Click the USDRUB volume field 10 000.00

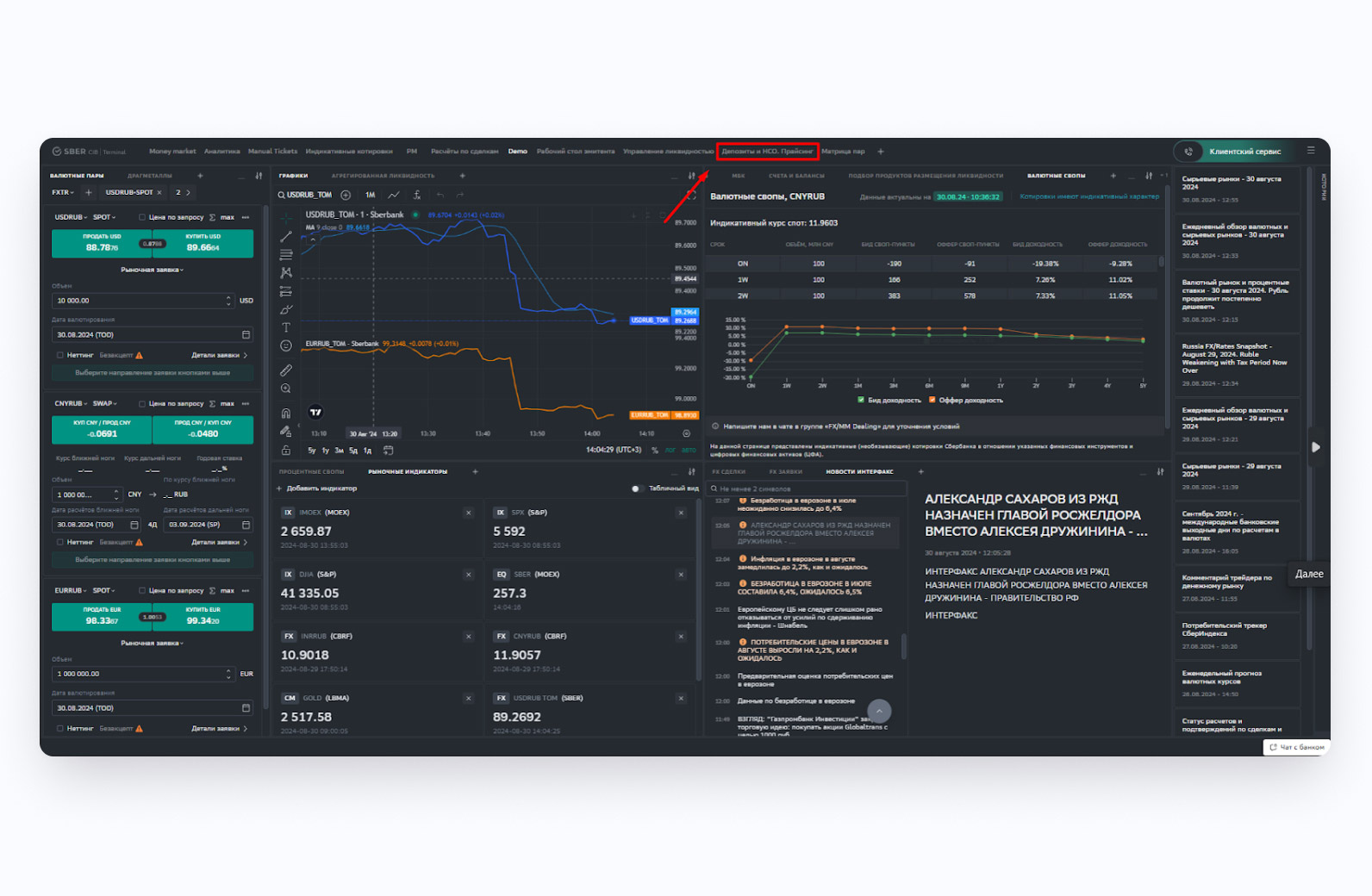142,301
